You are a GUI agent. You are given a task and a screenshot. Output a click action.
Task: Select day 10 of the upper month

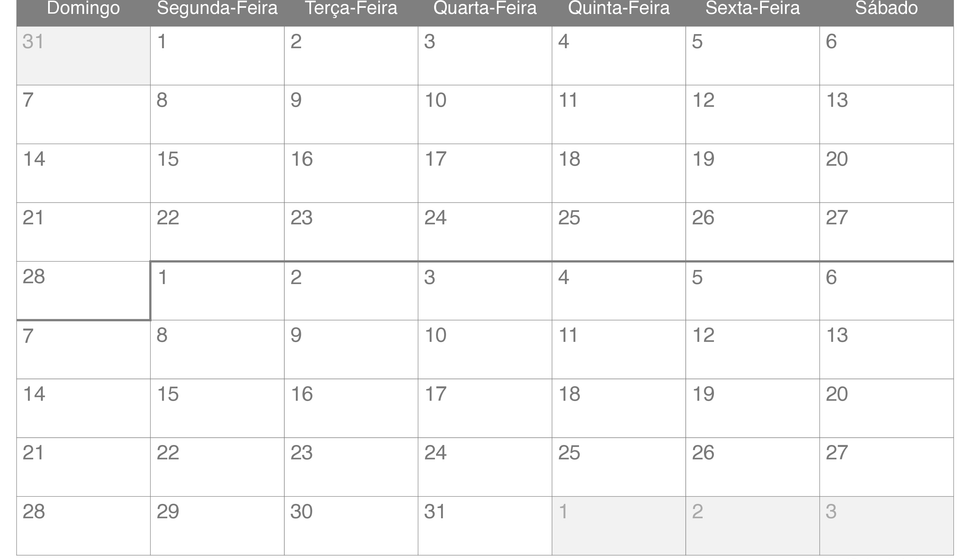485,114
